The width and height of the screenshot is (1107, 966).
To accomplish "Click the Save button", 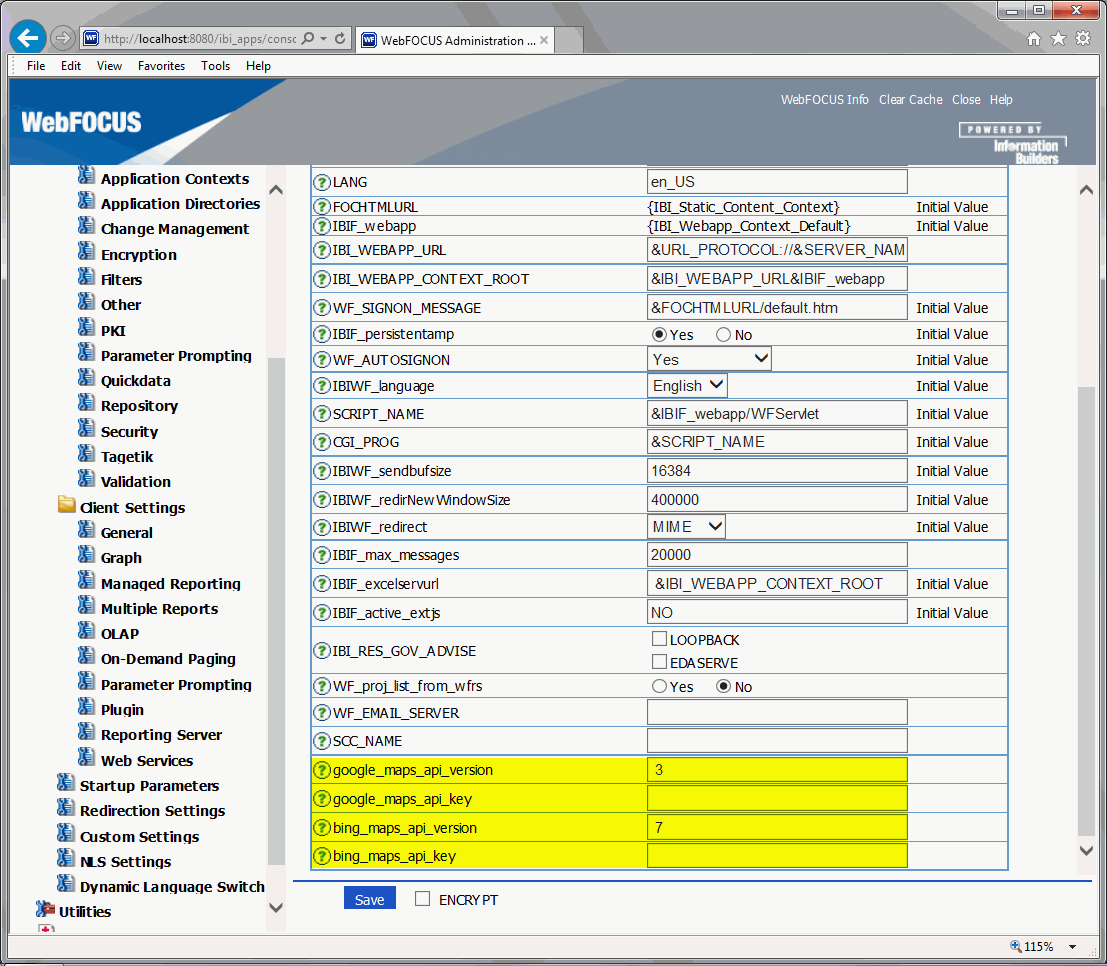I will point(369,899).
